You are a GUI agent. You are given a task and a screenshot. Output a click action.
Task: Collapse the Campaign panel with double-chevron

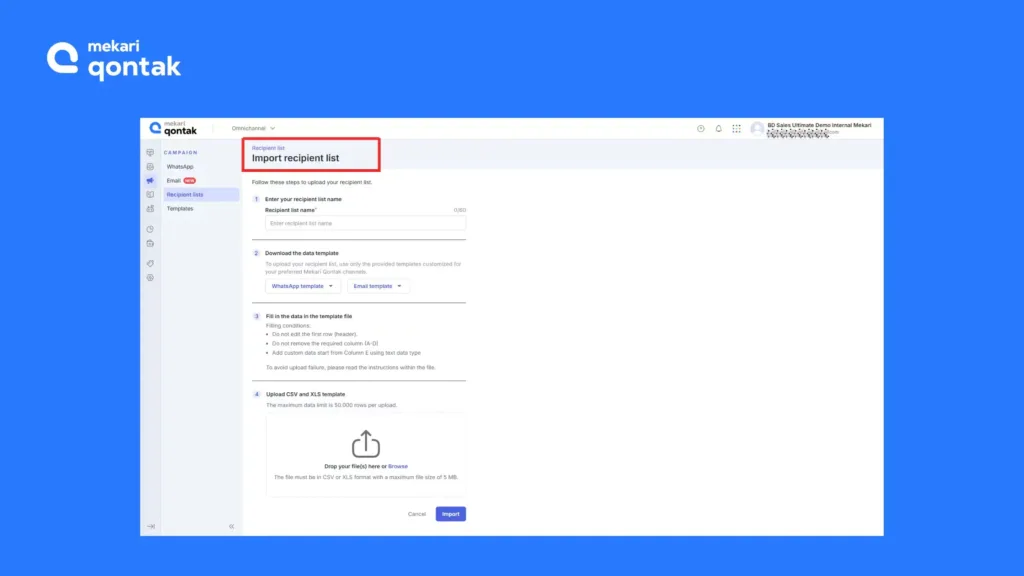click(231, 526)
